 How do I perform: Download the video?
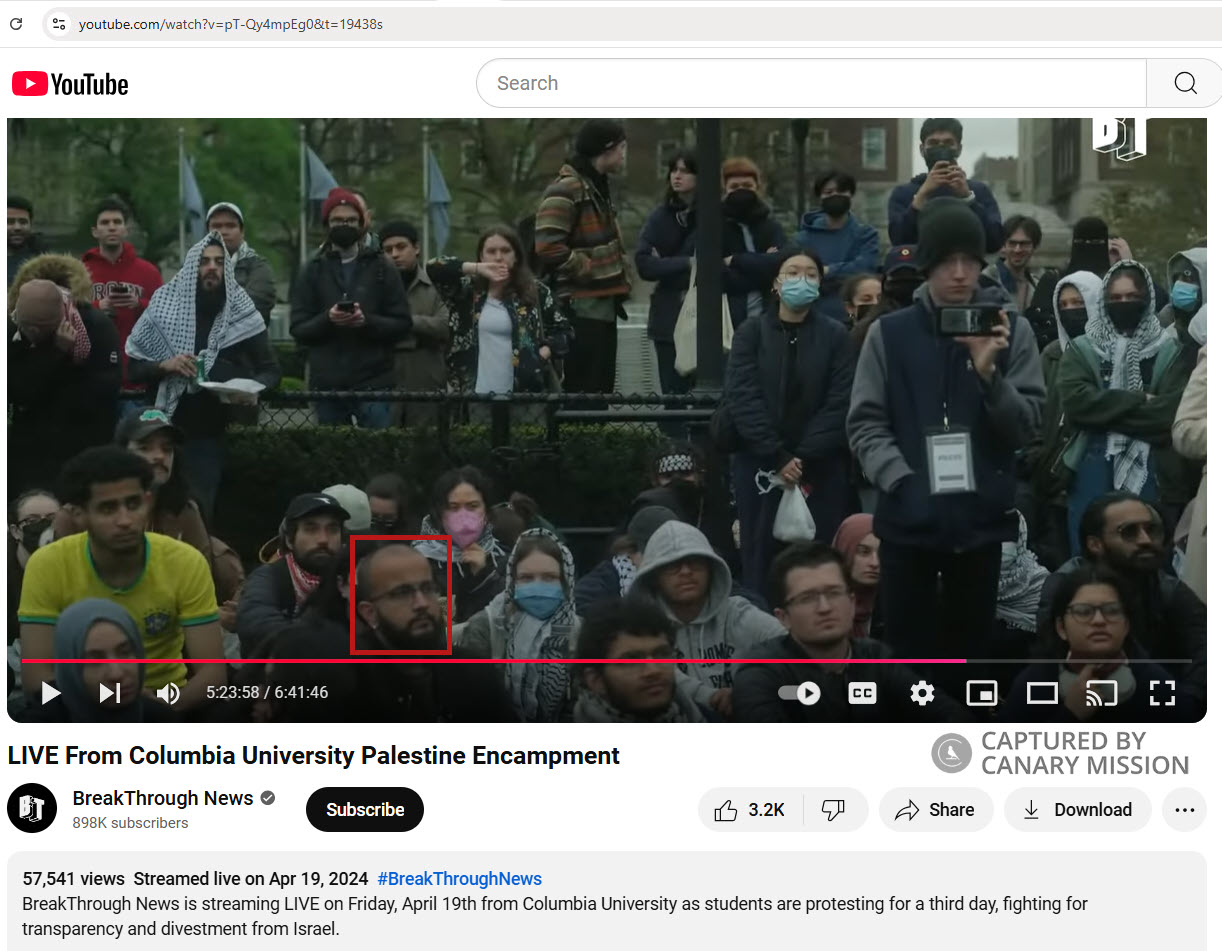pos(1077,809)
